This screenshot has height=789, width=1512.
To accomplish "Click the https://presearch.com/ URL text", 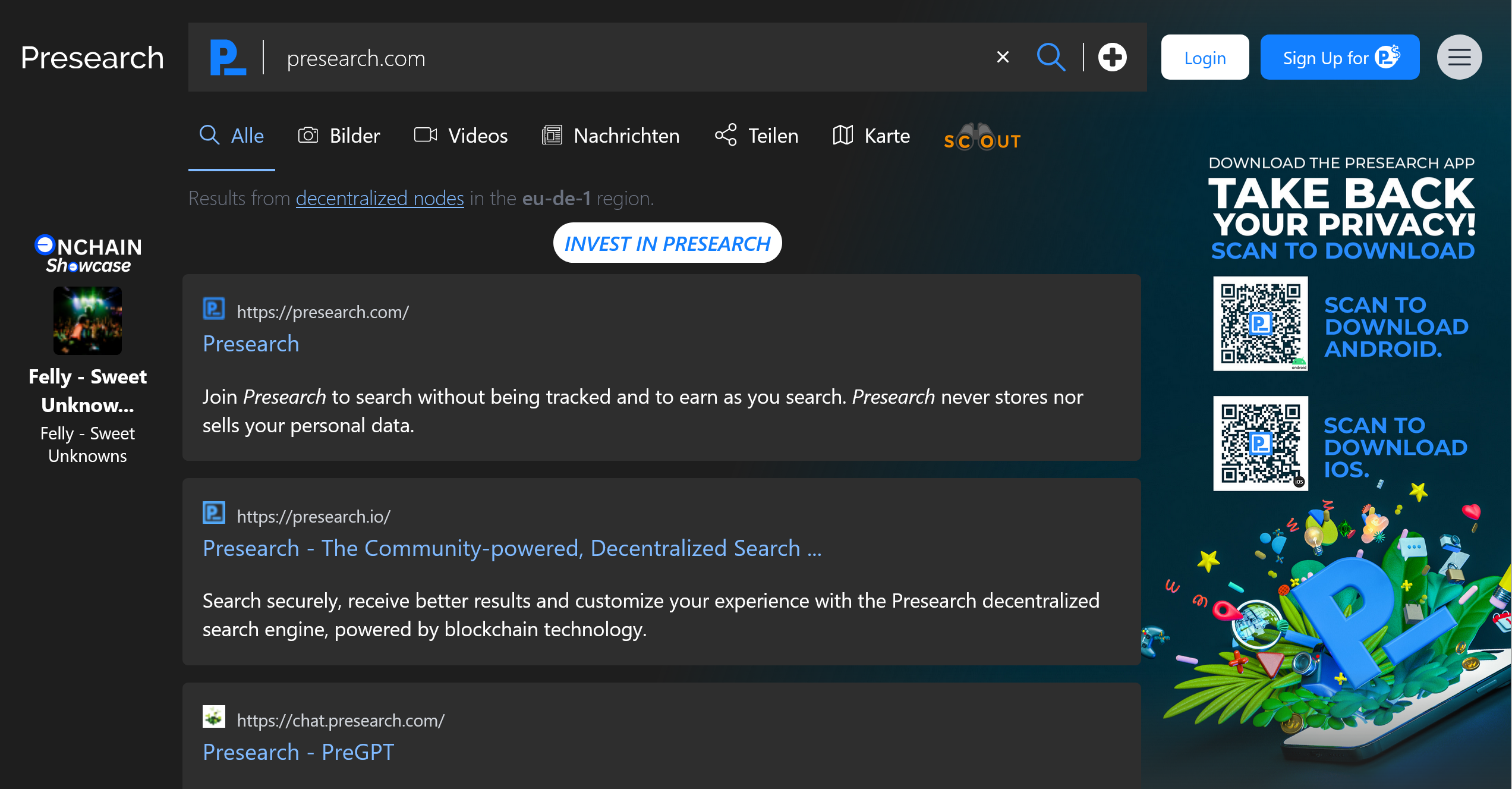I will click(323, 312).
